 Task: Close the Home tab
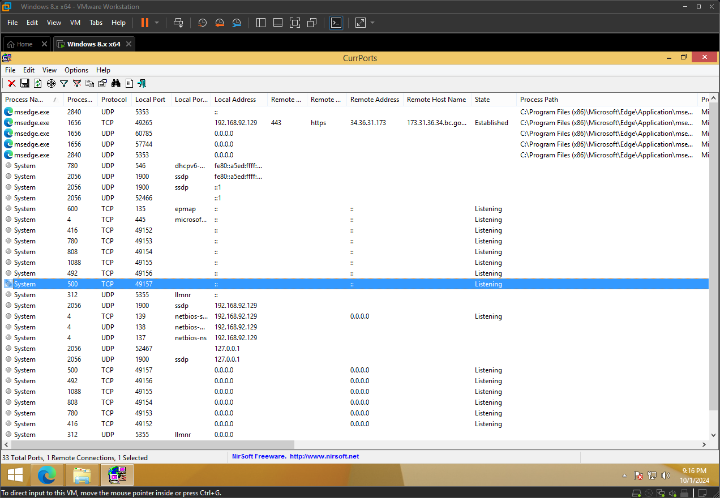click(x=44, y=44)
